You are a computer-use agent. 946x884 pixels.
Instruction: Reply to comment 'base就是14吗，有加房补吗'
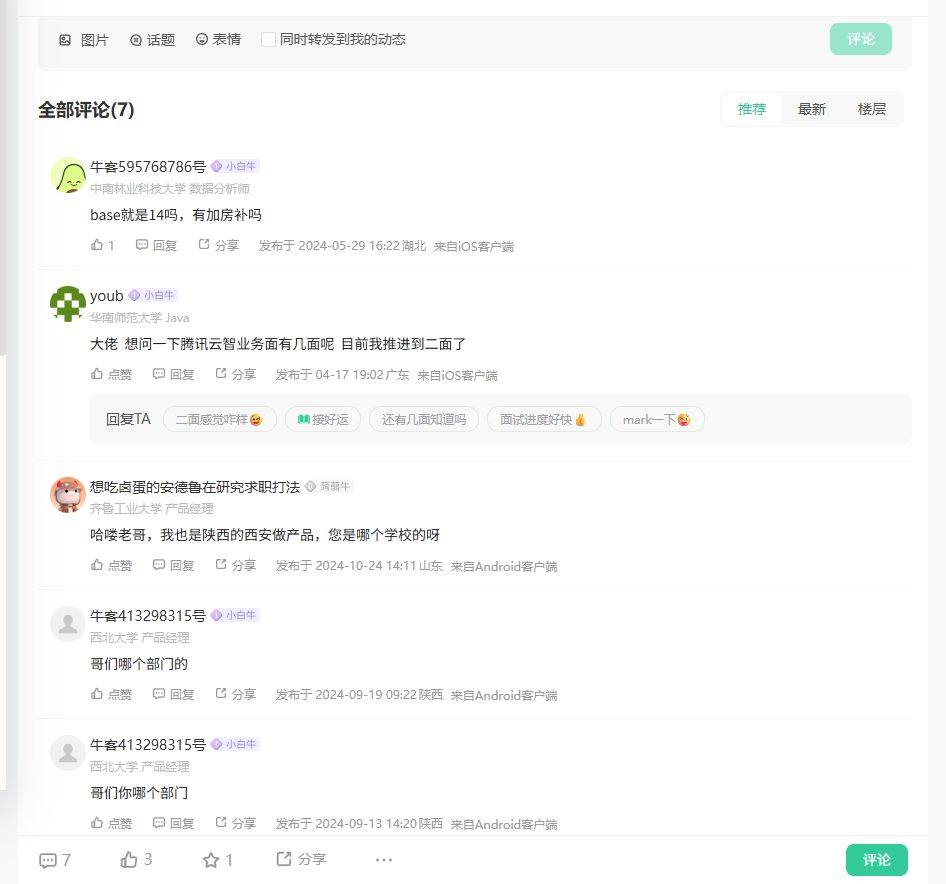pyautogui.click(x=156, y=245)
